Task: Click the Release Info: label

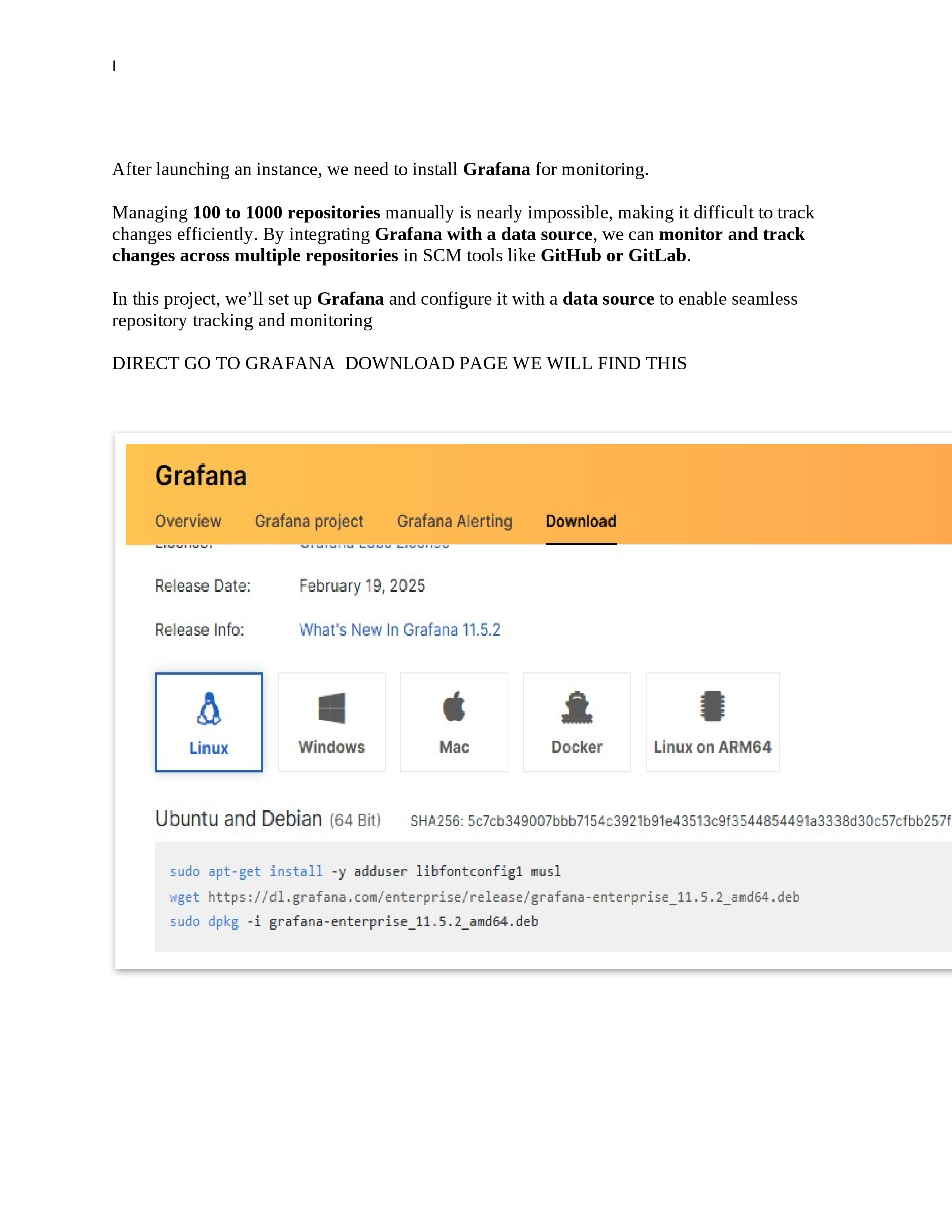Action: [x=200, y=629]
